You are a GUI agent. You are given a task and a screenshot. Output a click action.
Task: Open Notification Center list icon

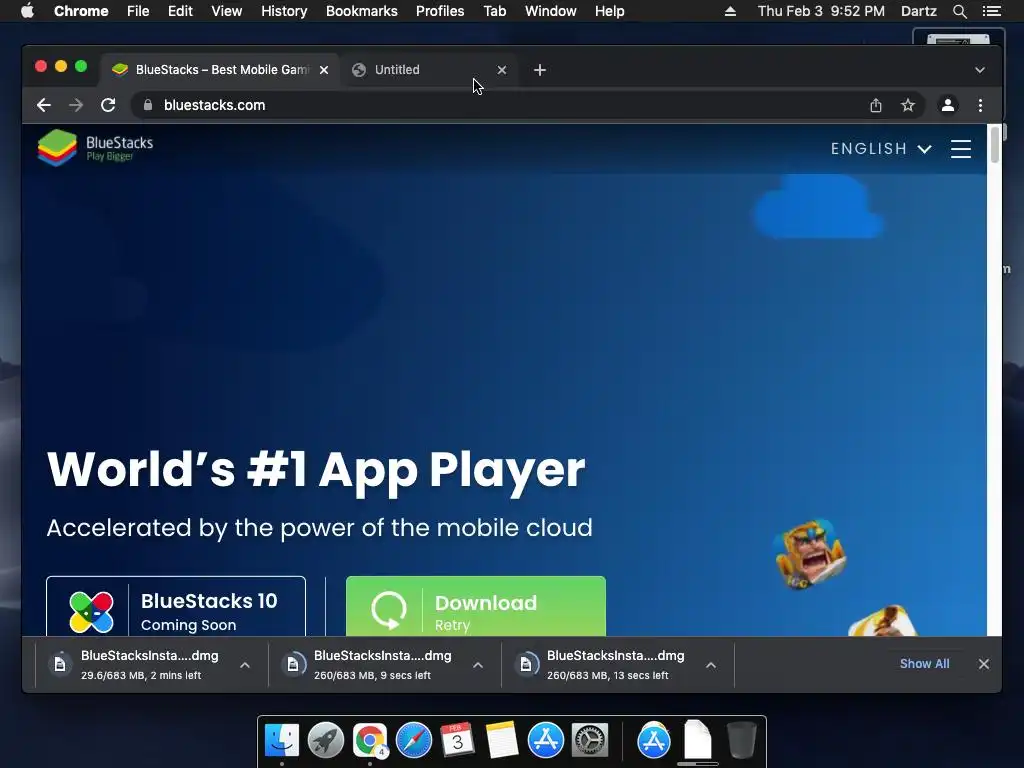tap(991, 11)
